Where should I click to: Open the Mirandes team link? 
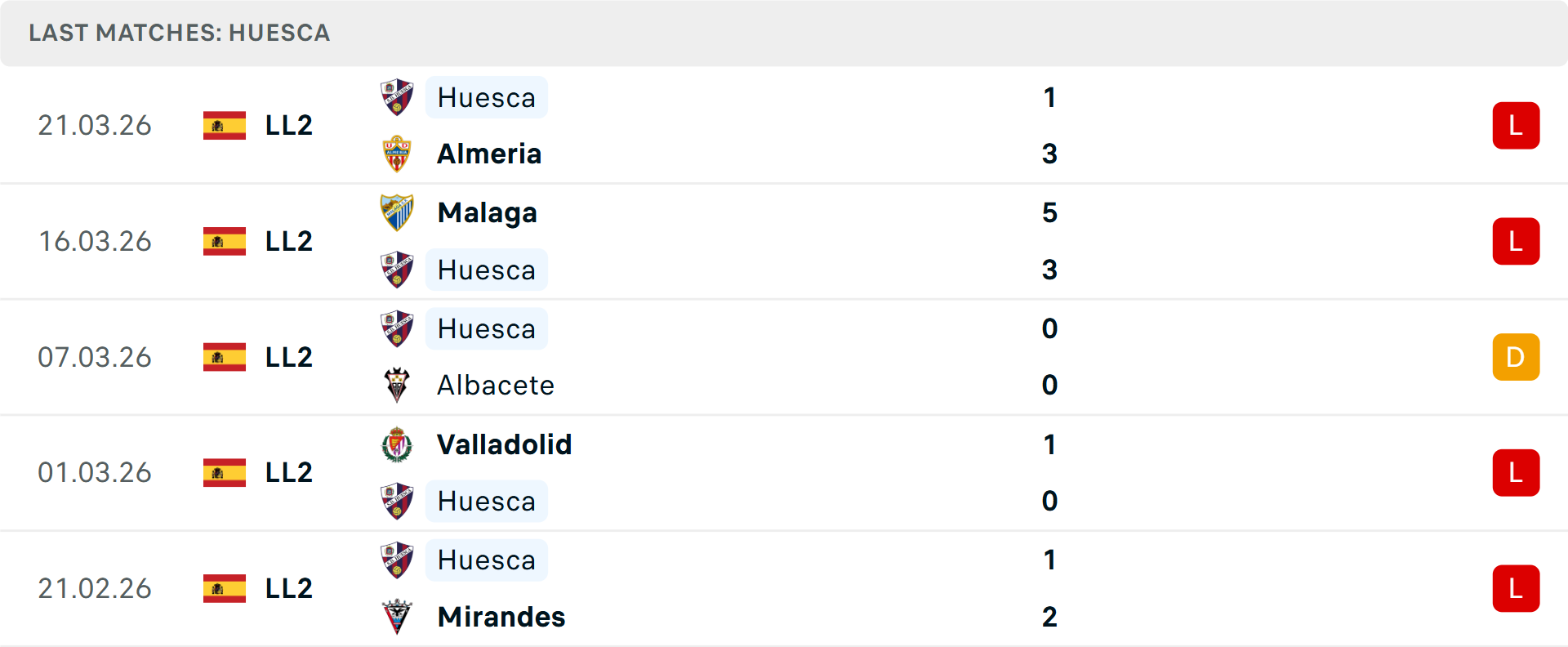501,617
